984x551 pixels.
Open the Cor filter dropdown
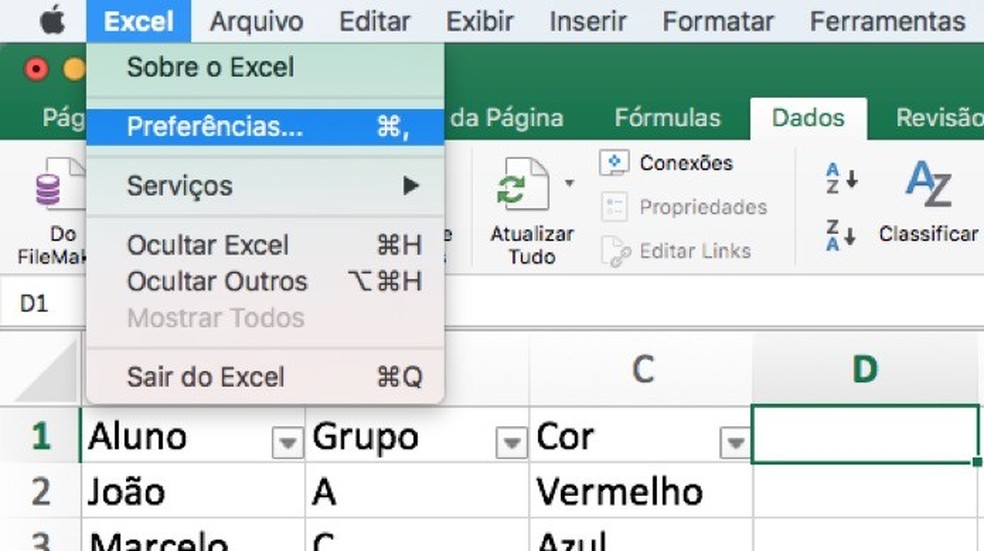coord(735,440)
